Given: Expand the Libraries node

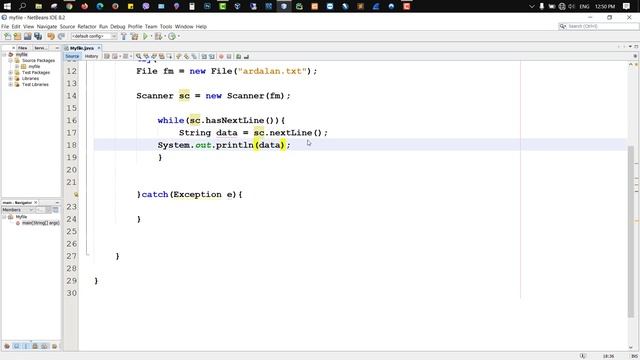Looking at the screenshot, I should [x=11, y=78].
